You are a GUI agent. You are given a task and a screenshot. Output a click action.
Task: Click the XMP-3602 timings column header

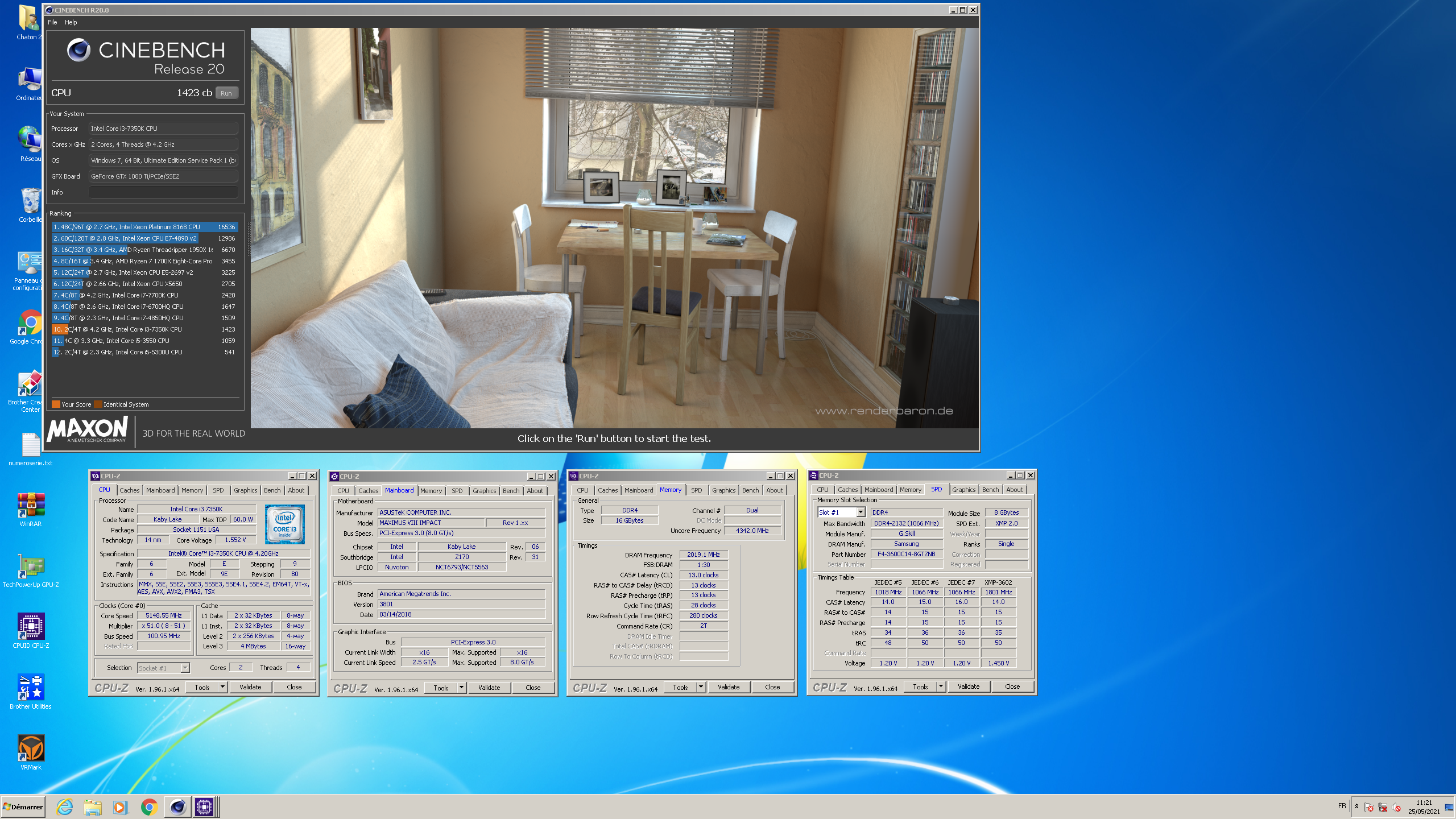tap(998, 582)
